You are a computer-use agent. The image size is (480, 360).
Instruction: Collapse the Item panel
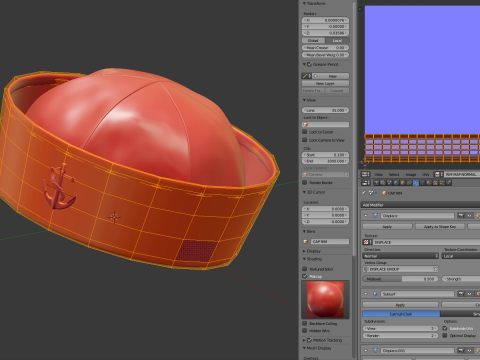pyautogui.click(x=304, y=231)
